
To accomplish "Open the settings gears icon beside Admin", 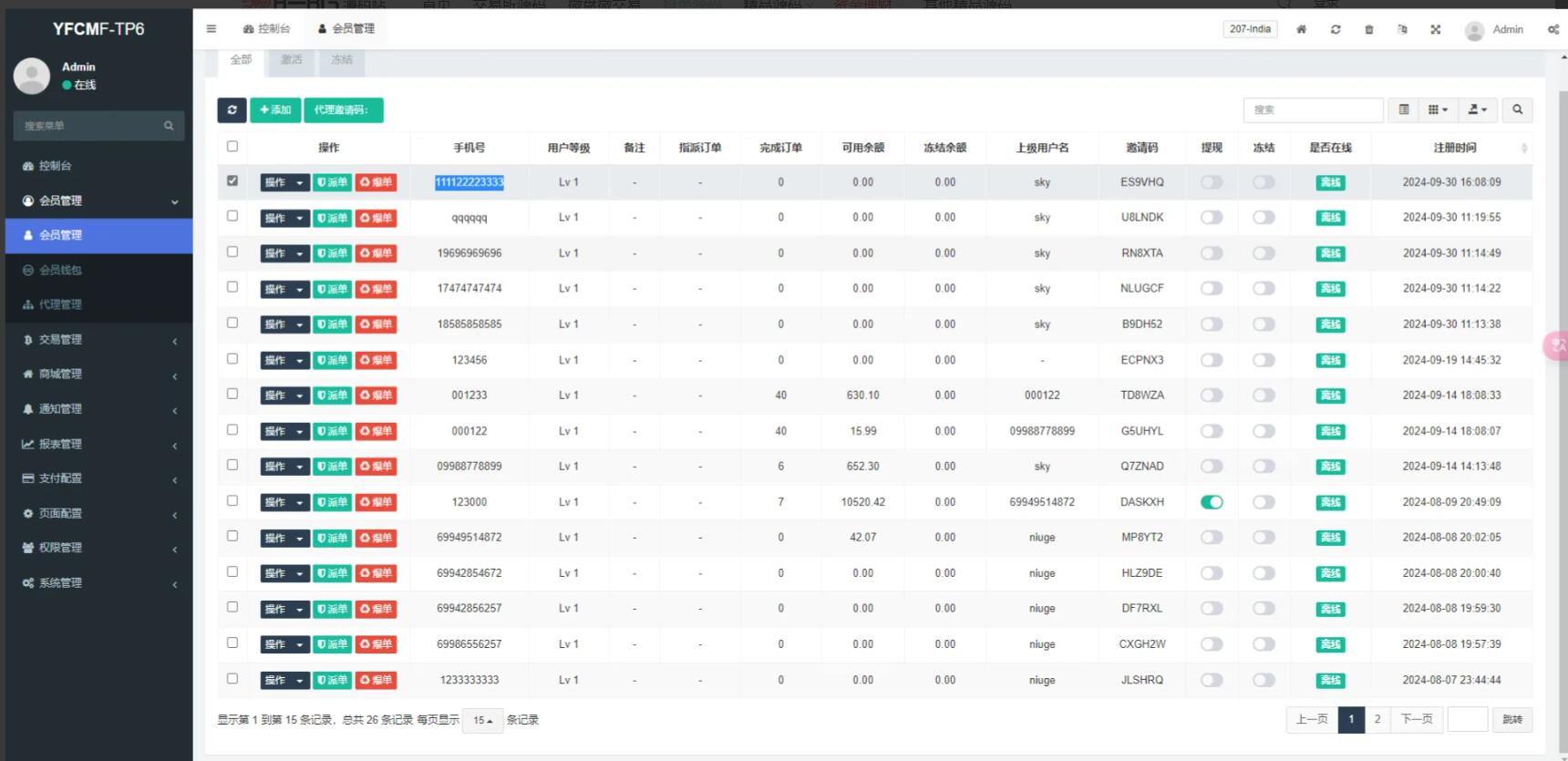I will 1553,29.
